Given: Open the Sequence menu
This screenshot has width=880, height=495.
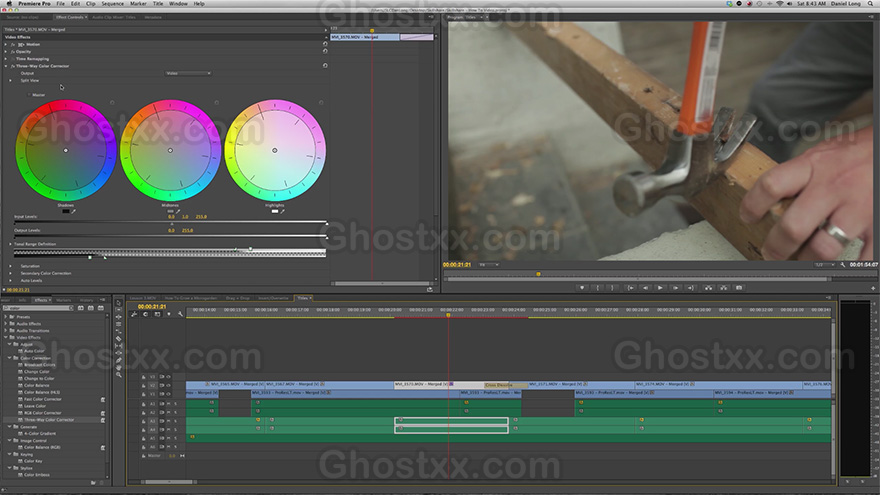Looking at the screenshot, I should (112, 3).
